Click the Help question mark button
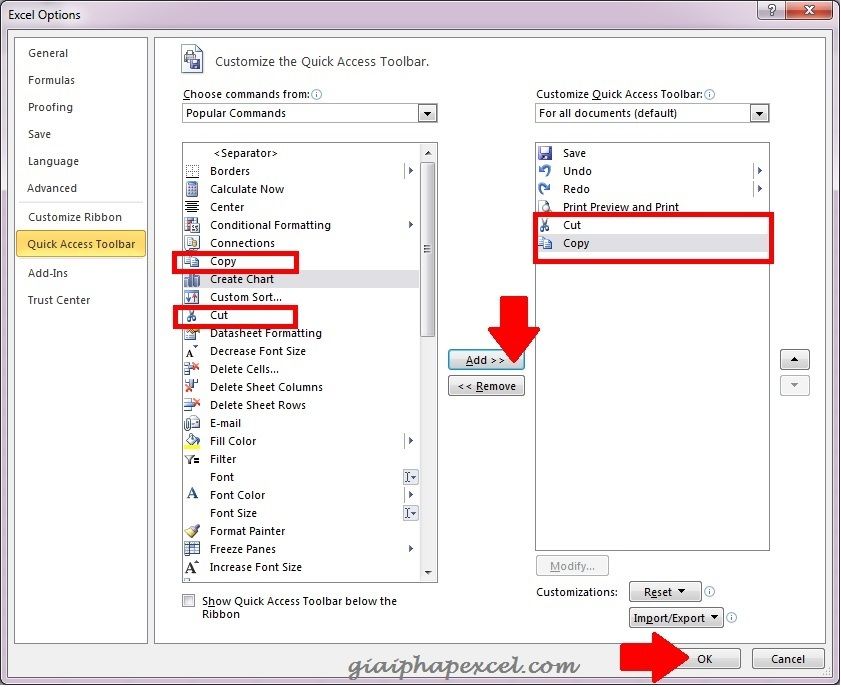Screen dimensions: 841x687 coord(772,10)
